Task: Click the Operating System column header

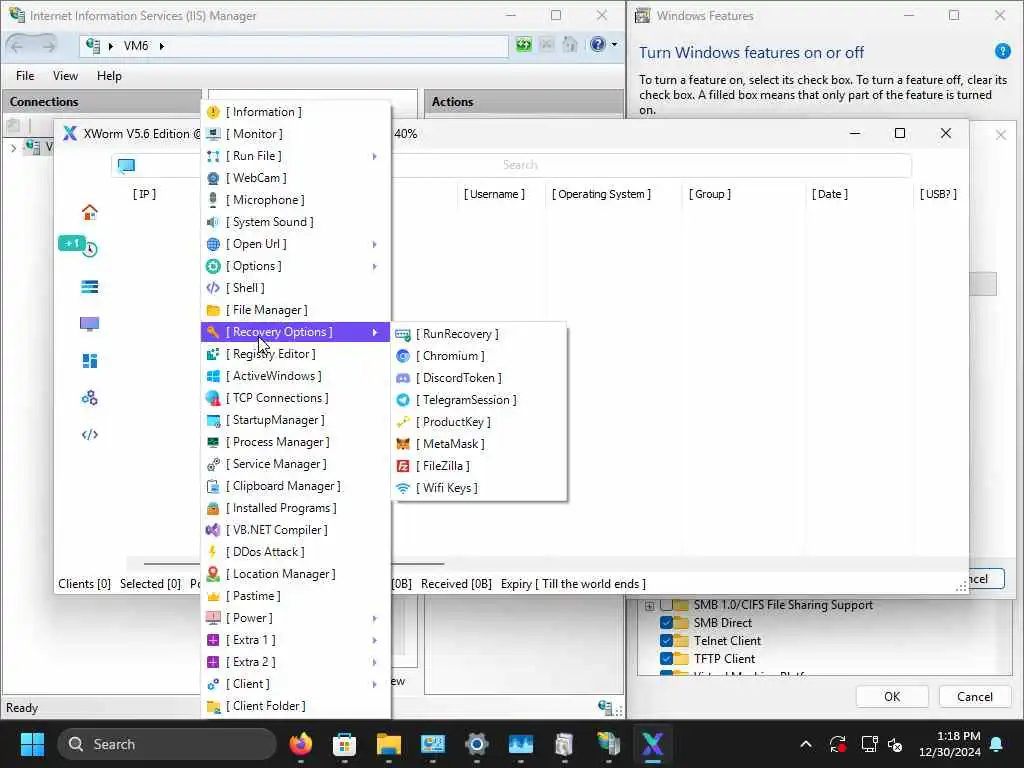Action: 601,194
